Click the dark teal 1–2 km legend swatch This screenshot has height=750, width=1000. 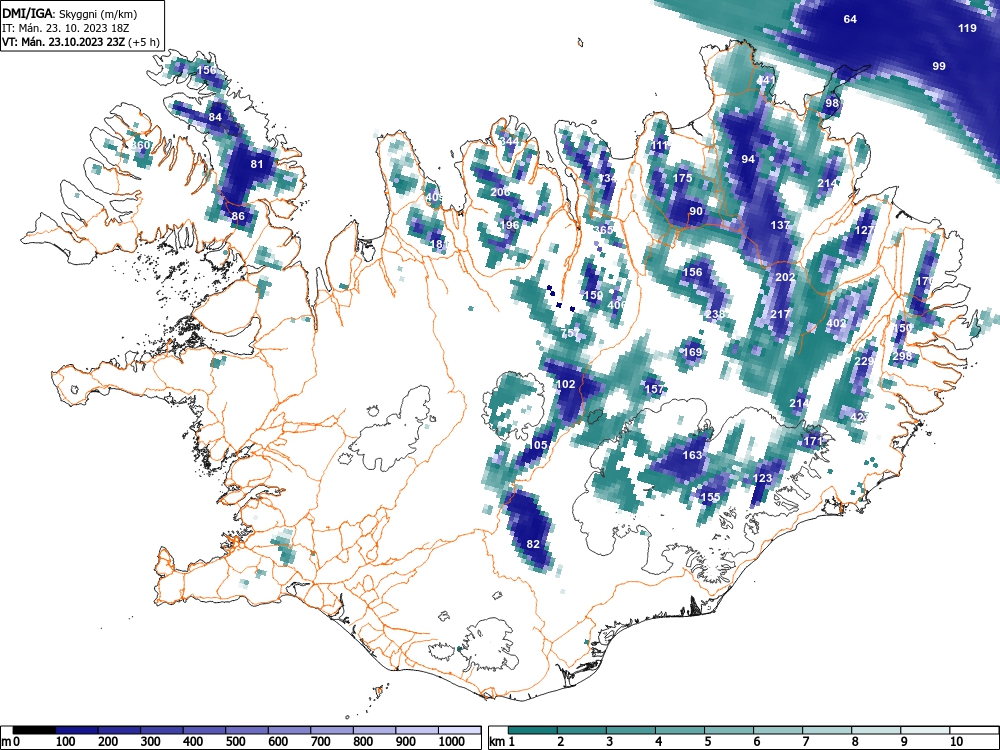pyautogui.click(x=533, y=730)
